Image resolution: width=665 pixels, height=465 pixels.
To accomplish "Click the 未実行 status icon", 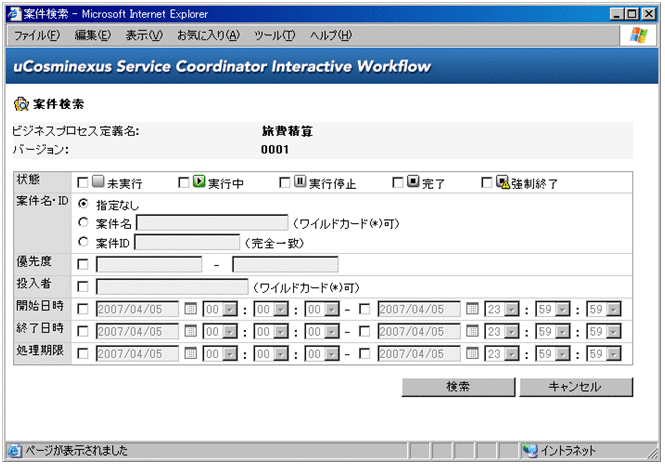I will click(98, 182).
